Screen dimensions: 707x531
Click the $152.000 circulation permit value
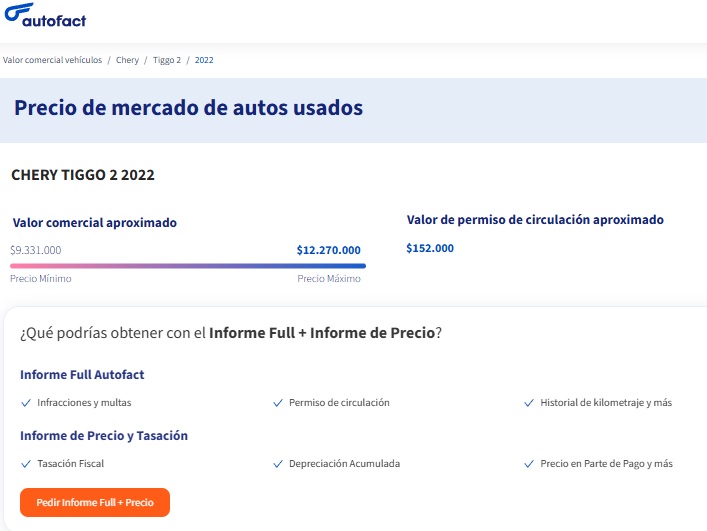click(x=430, y=248)
